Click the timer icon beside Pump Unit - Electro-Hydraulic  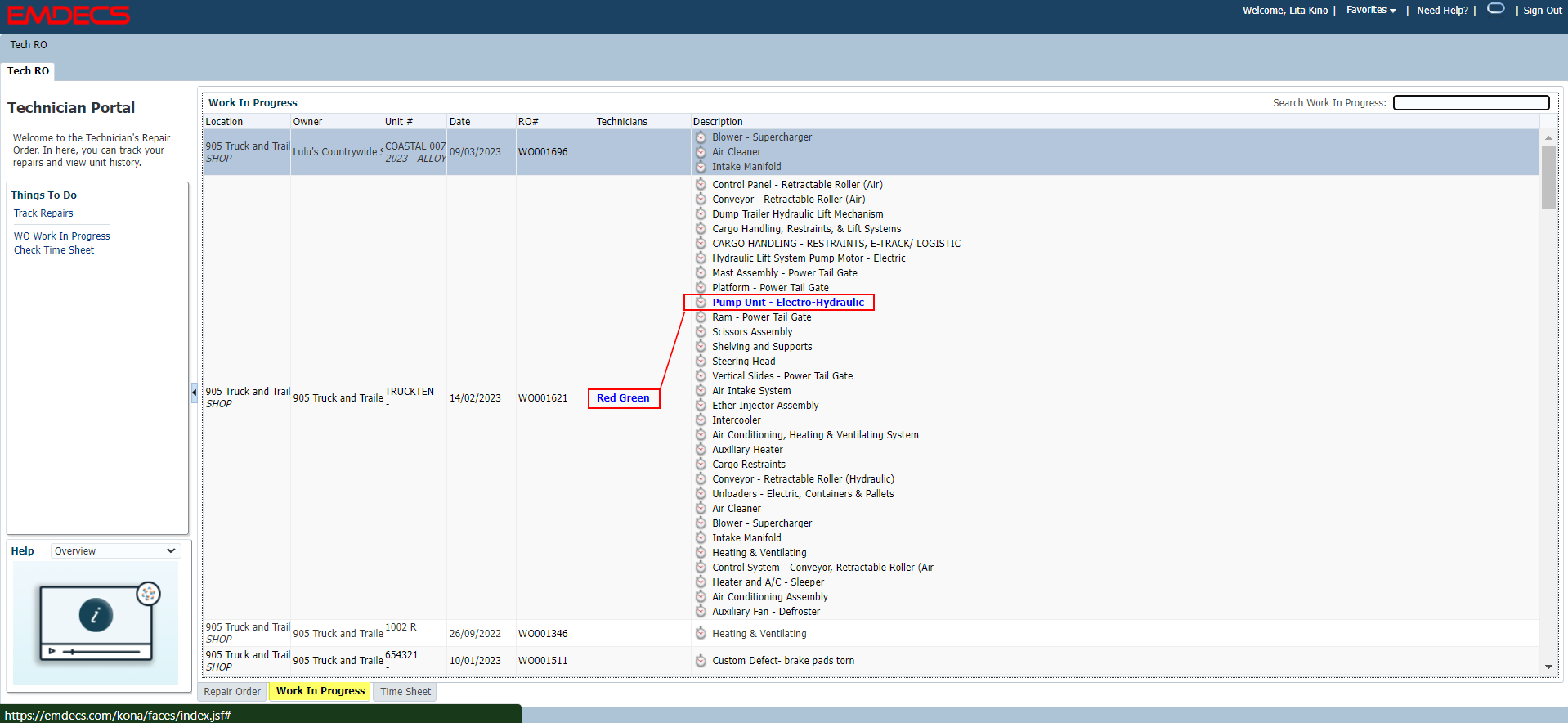(x=701, y=302)
